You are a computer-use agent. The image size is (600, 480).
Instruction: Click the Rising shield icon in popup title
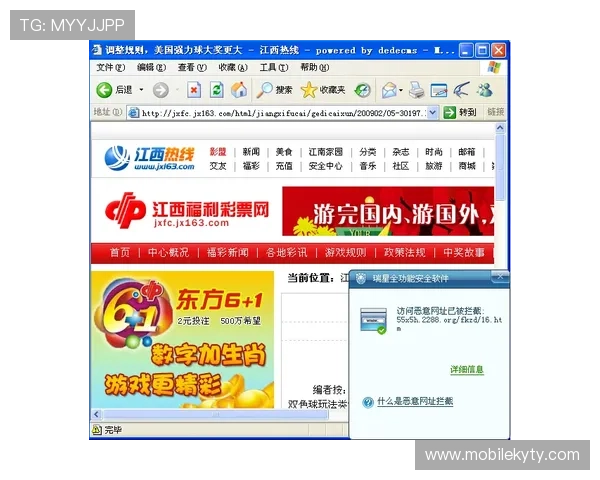(x=360, y=278)
